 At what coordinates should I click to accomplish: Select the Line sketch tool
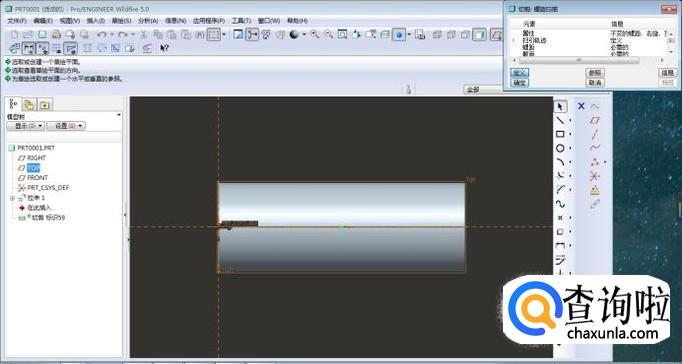click(x=560, y=120)
